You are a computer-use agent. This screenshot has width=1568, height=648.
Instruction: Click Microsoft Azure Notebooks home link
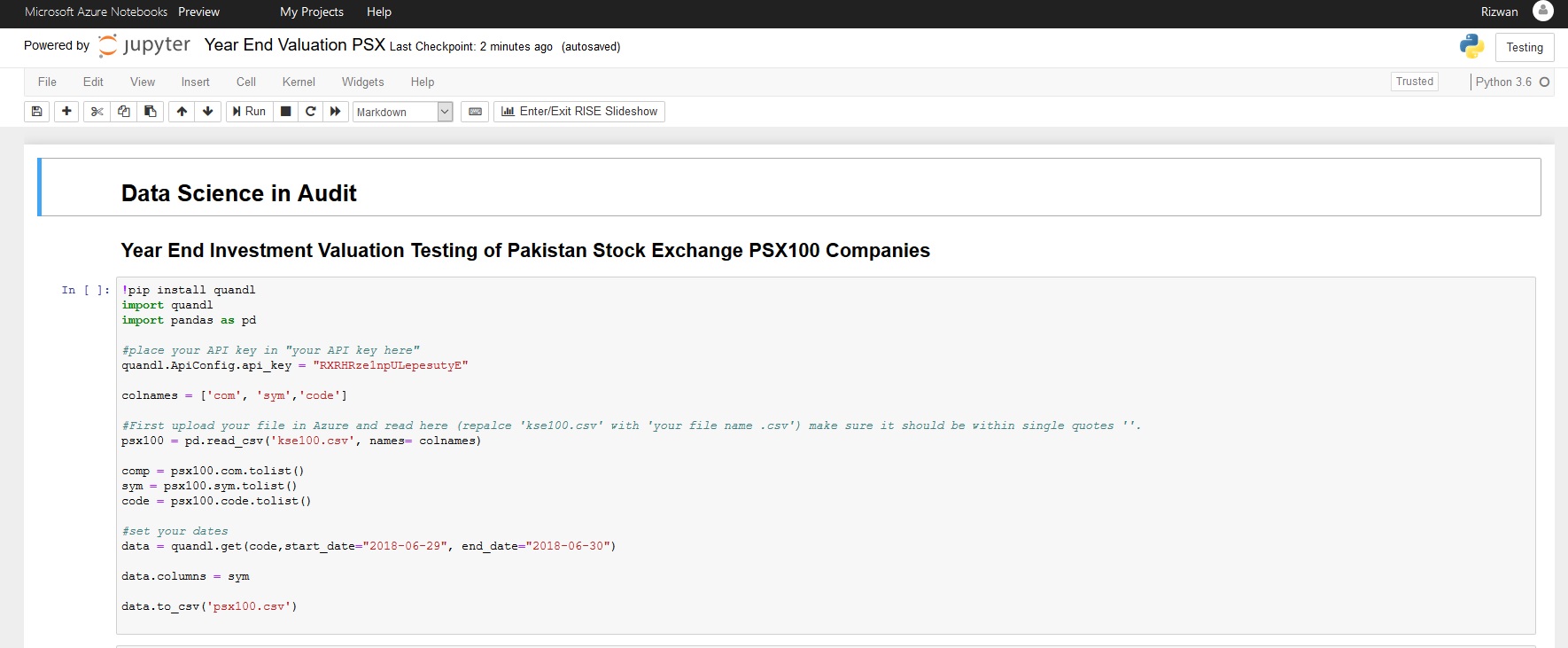click(x=96, y=12)
